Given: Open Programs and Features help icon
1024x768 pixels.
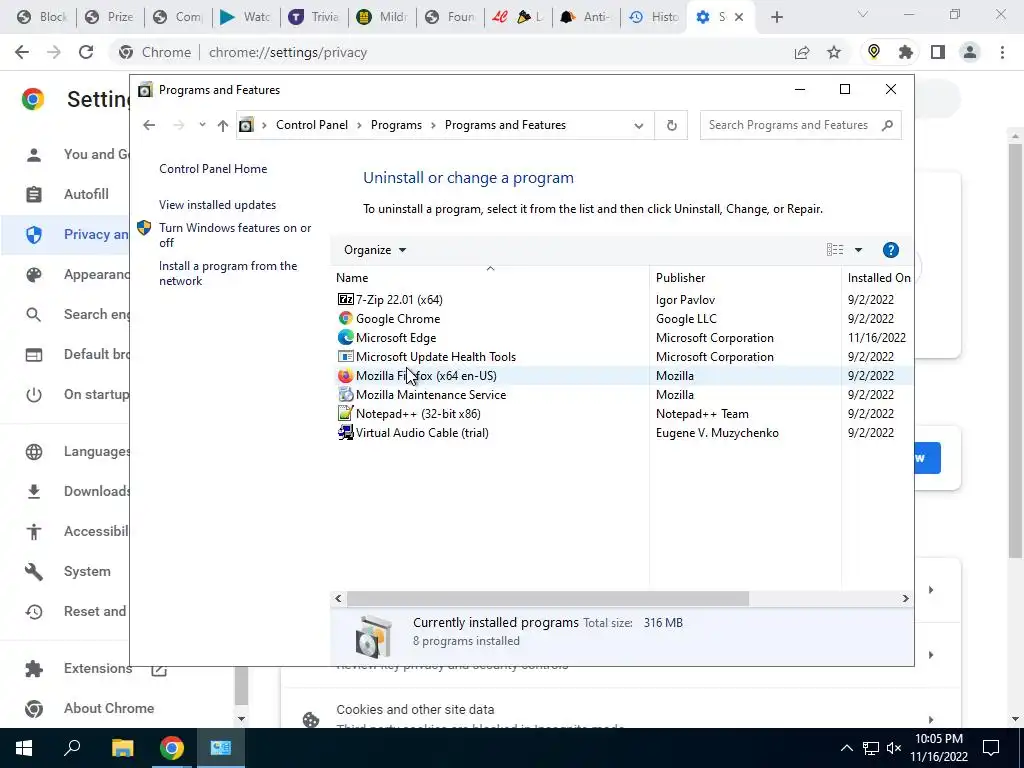Looking at the screenshot, I should click(890, 250).
